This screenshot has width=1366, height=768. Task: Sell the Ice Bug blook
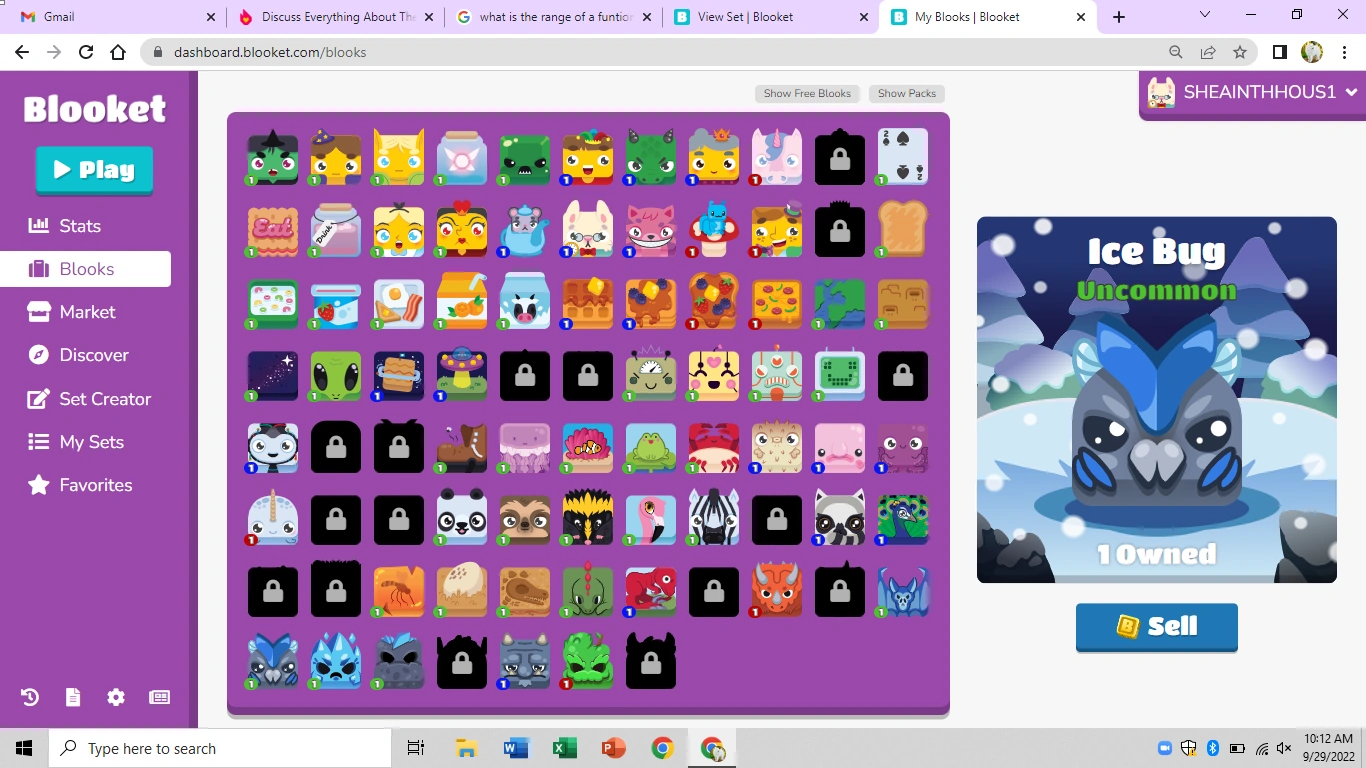click(x=1156, y=627)
